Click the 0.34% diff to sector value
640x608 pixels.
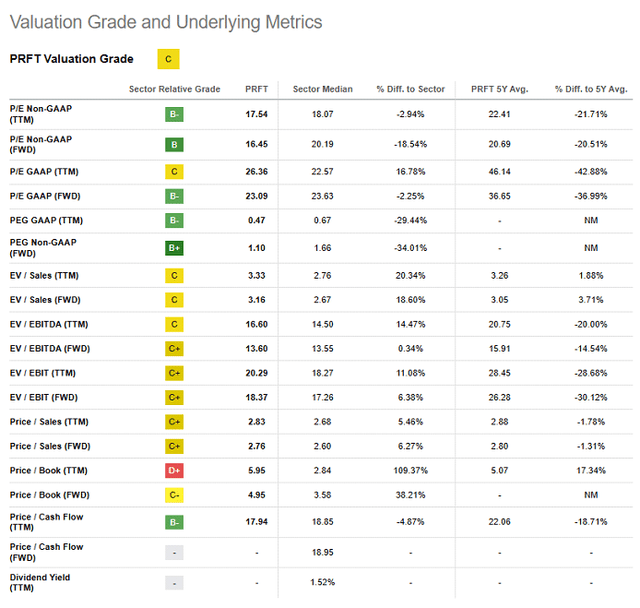pyautogui.click(x=411, y=349)
